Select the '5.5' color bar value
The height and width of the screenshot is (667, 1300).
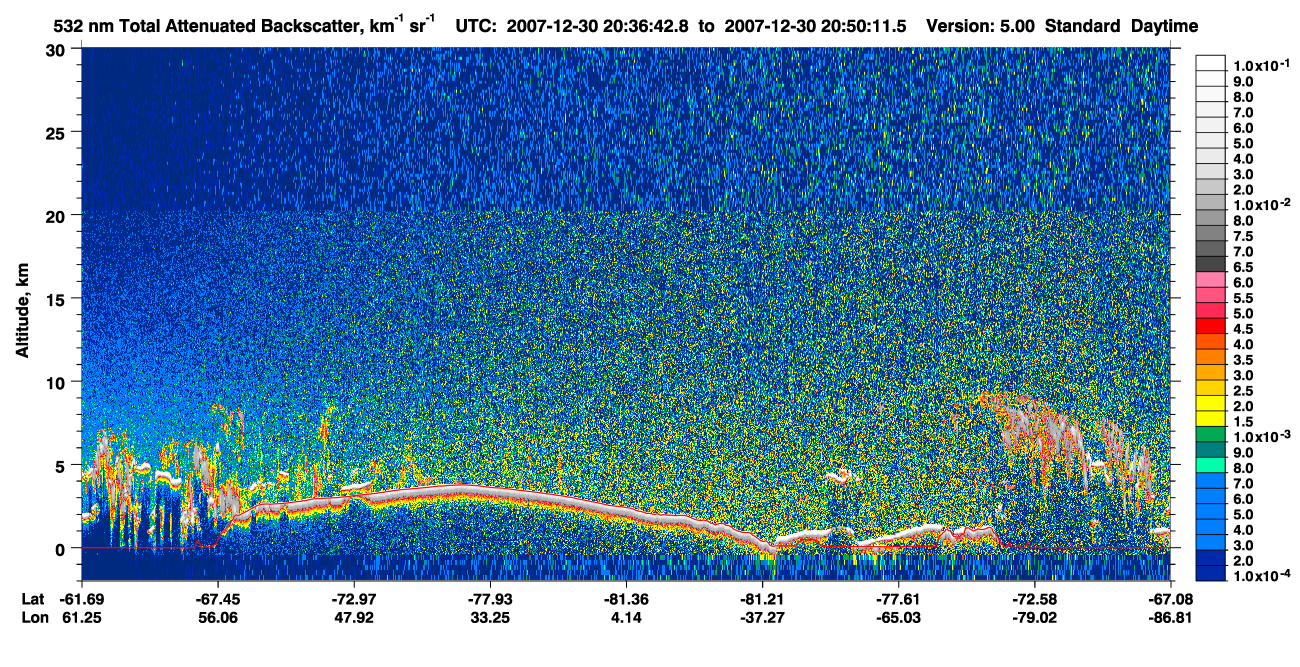[1243, 298]
